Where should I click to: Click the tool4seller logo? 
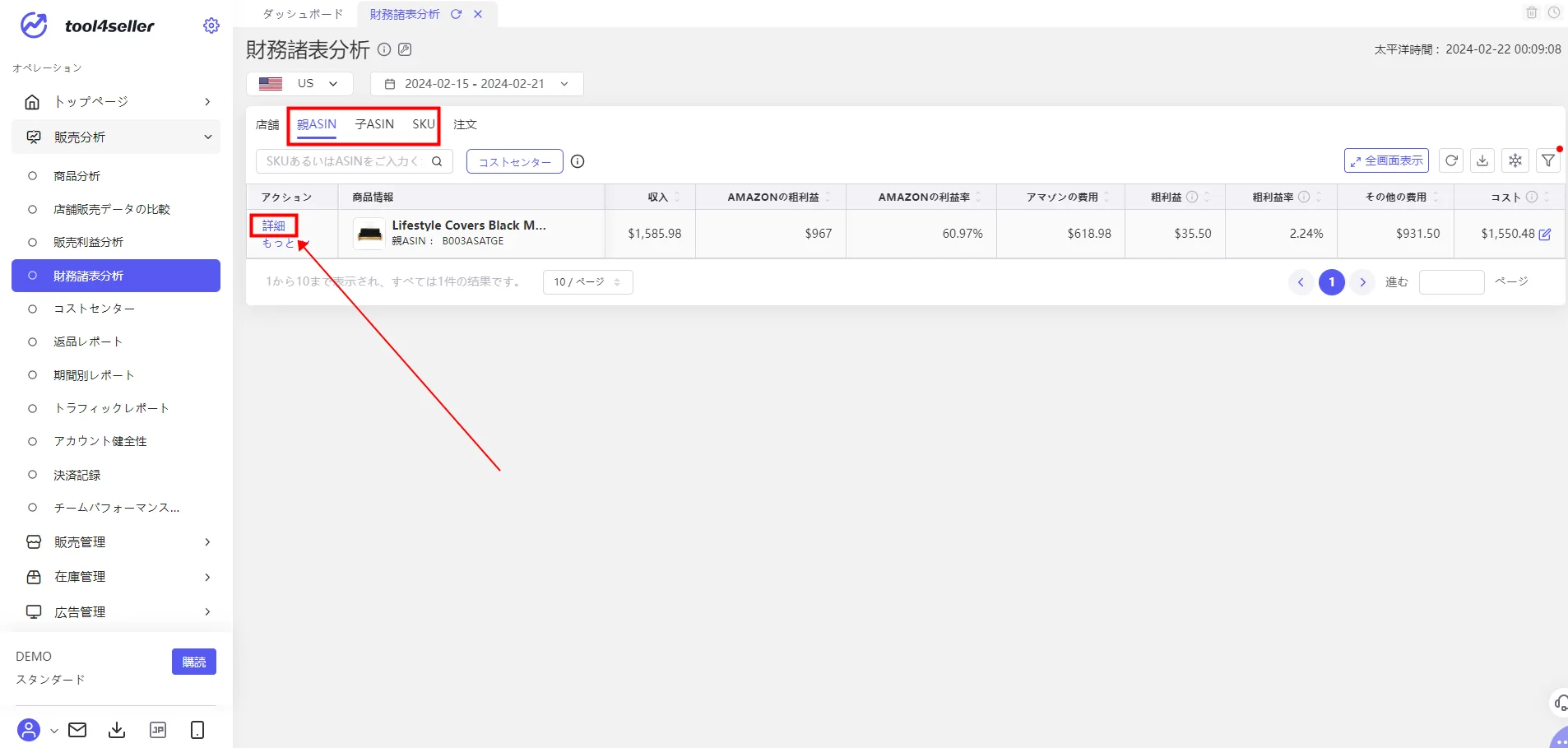point(87,26)
